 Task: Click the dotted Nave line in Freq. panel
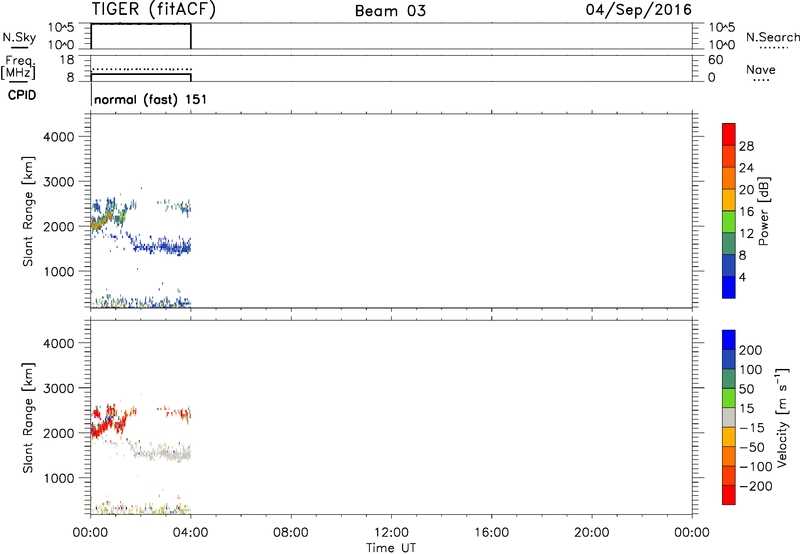tap(141, 69)
